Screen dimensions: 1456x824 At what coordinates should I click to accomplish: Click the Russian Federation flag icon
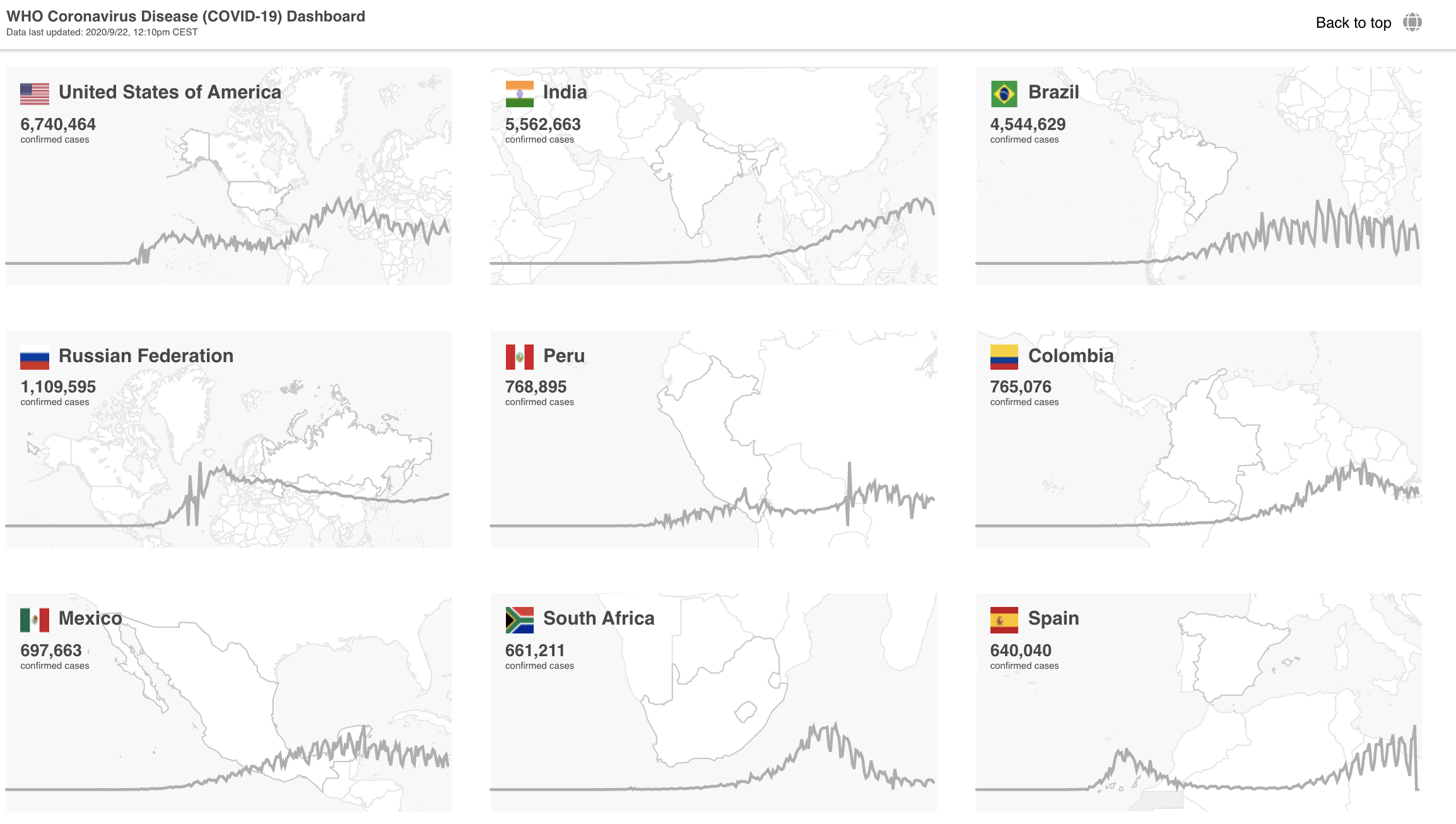tap(35, 356)
